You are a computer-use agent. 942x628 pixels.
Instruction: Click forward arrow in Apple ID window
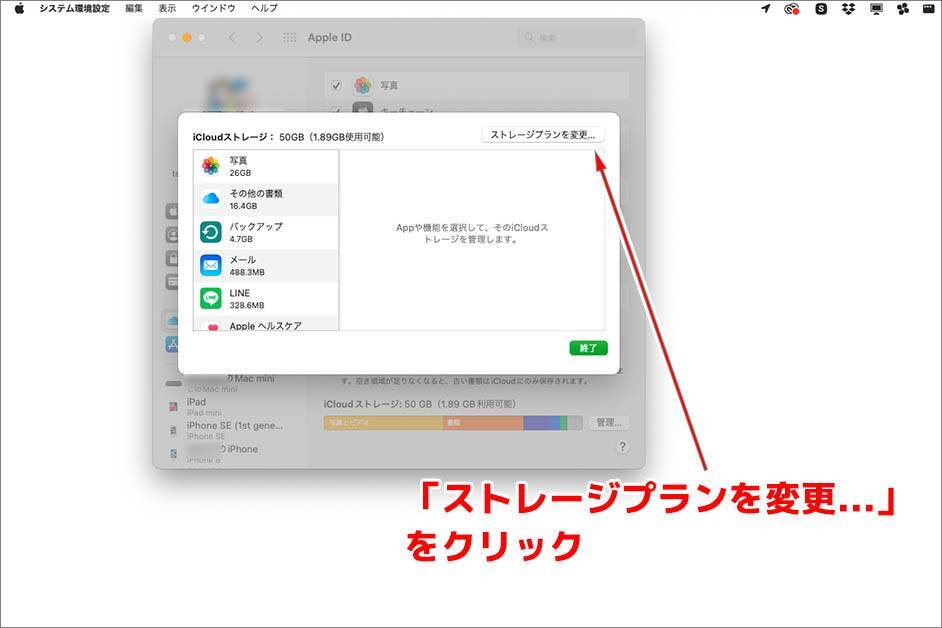point(259,37)
